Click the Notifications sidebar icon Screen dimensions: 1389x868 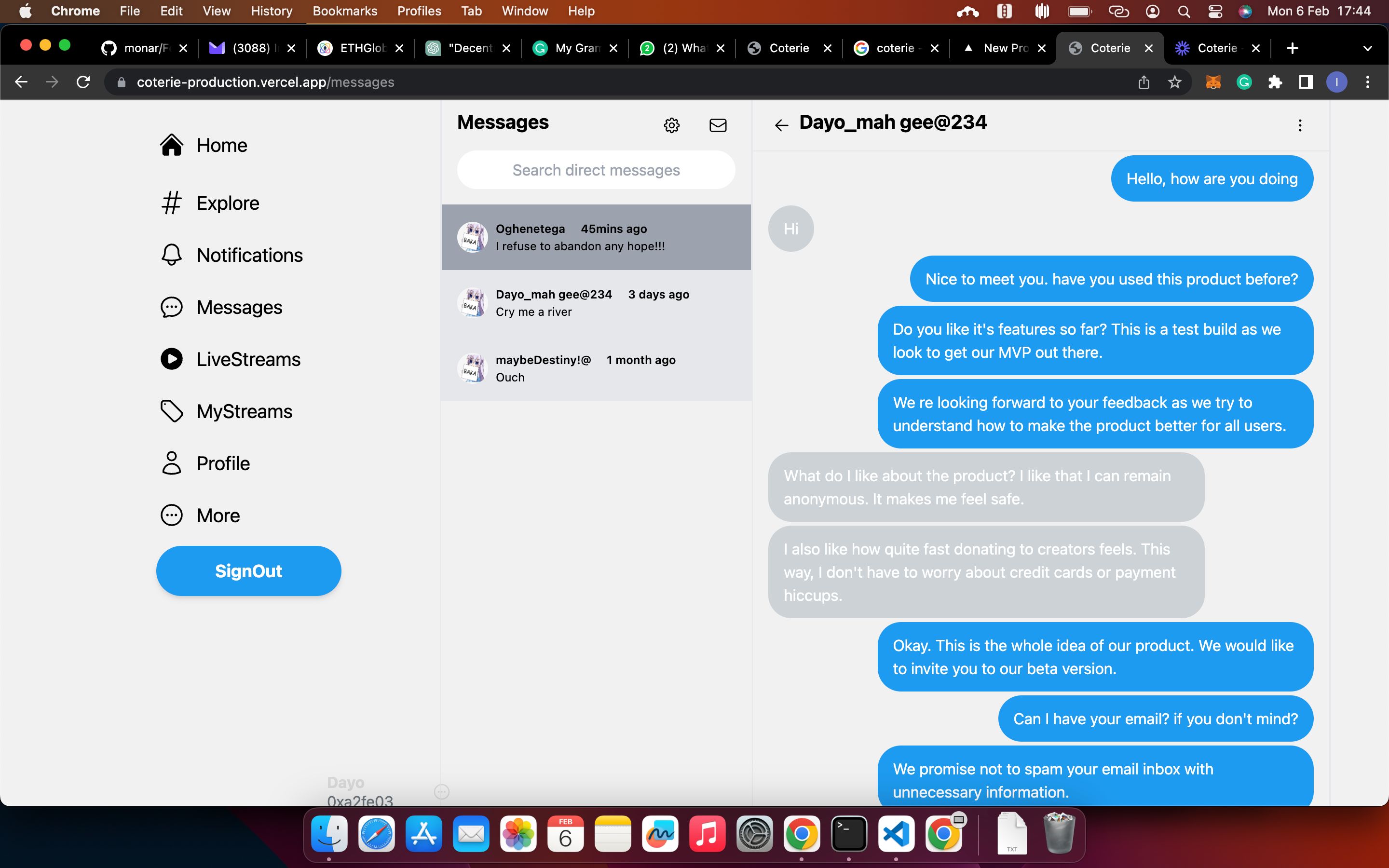[x=171, y=254]
